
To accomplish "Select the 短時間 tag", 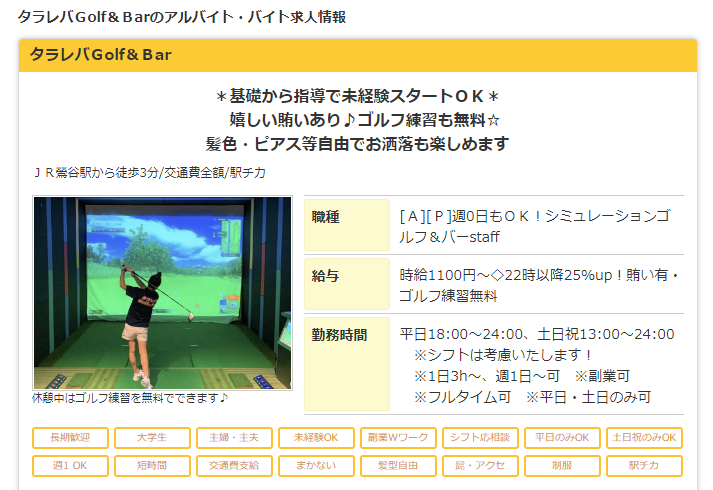I will (x=153, y=466).
